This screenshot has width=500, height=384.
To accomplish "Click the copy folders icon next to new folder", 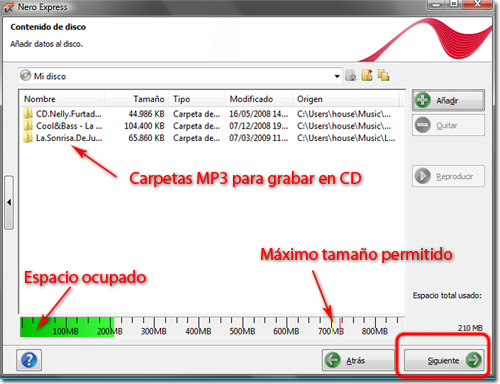I will [x=384, y=75].
